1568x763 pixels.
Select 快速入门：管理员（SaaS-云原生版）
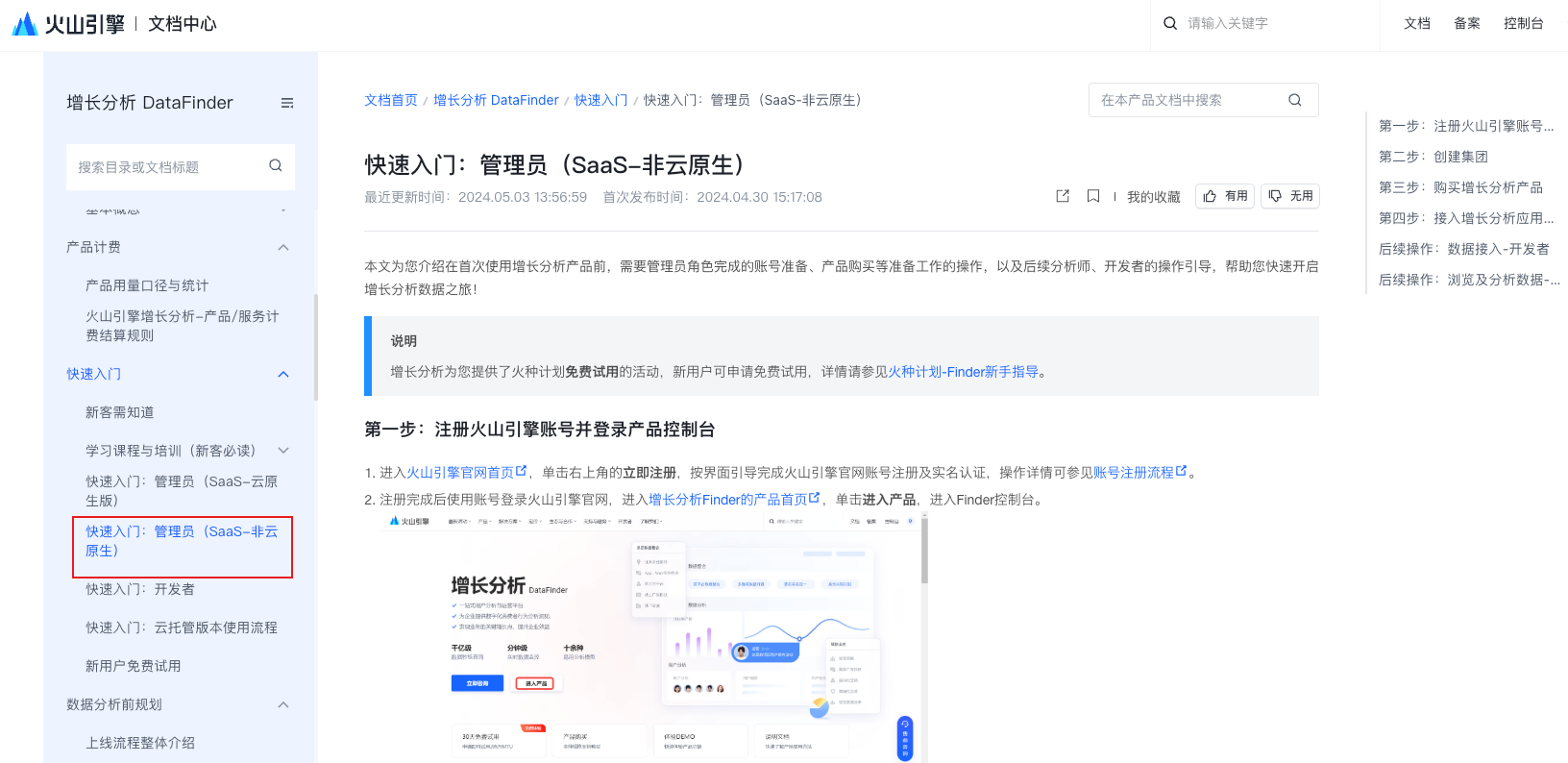pos(182,491)
